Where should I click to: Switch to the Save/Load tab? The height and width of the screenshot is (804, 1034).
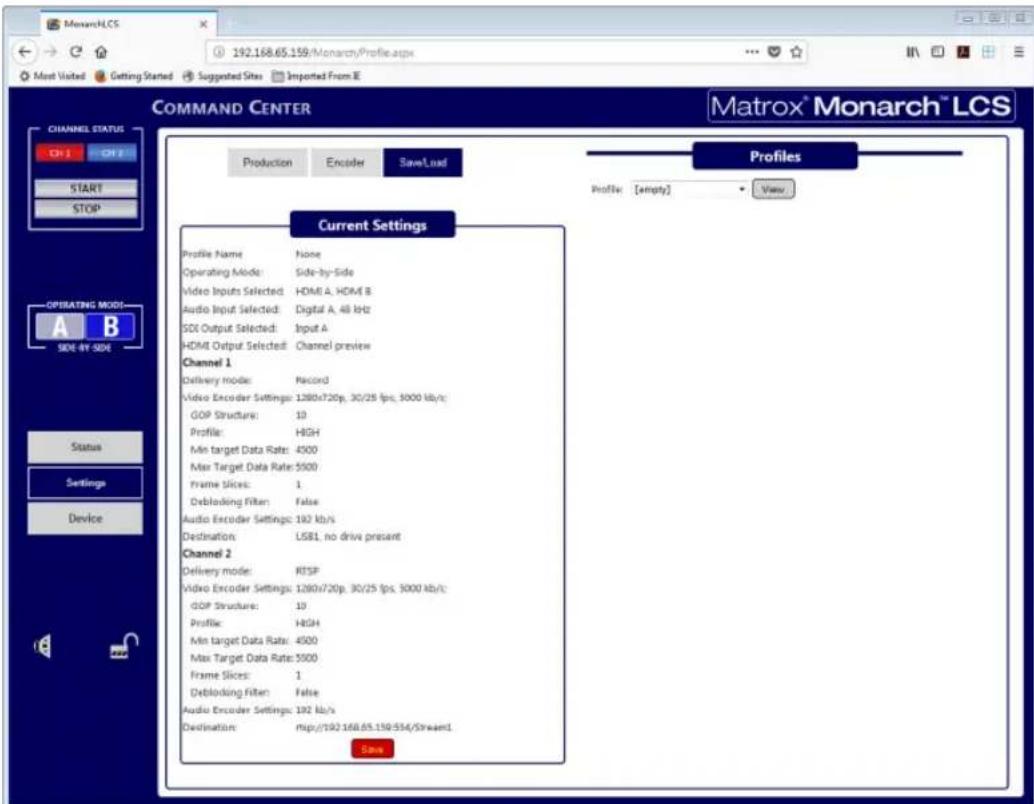(x=423, y=162)
